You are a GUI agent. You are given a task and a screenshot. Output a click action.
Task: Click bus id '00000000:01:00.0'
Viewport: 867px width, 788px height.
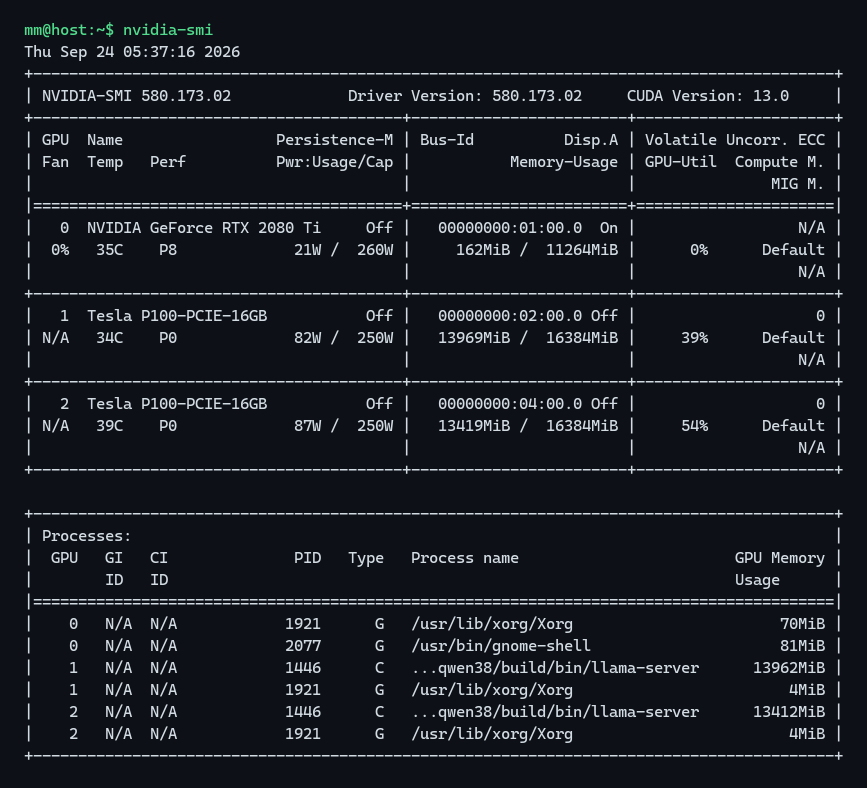[510, 228]
